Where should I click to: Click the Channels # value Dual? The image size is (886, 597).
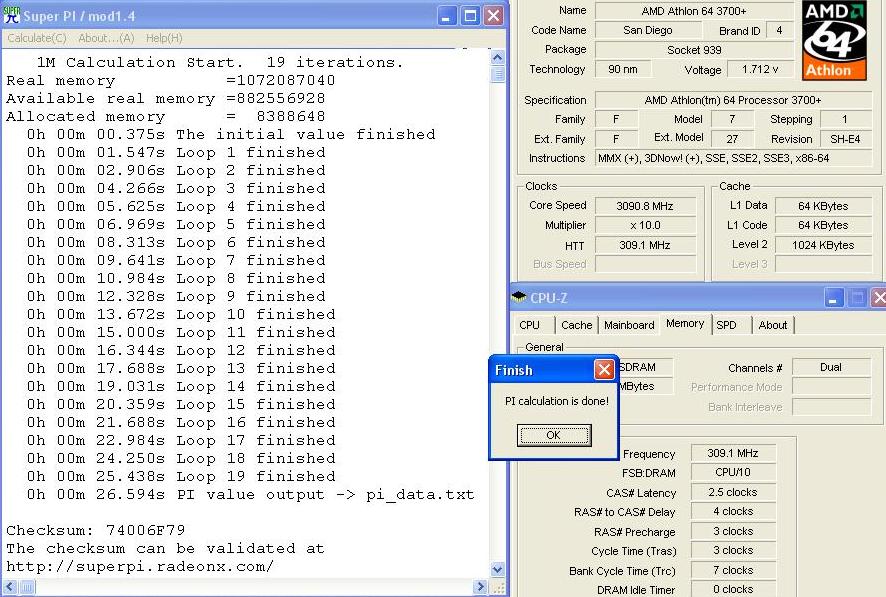tap(831, 367)
